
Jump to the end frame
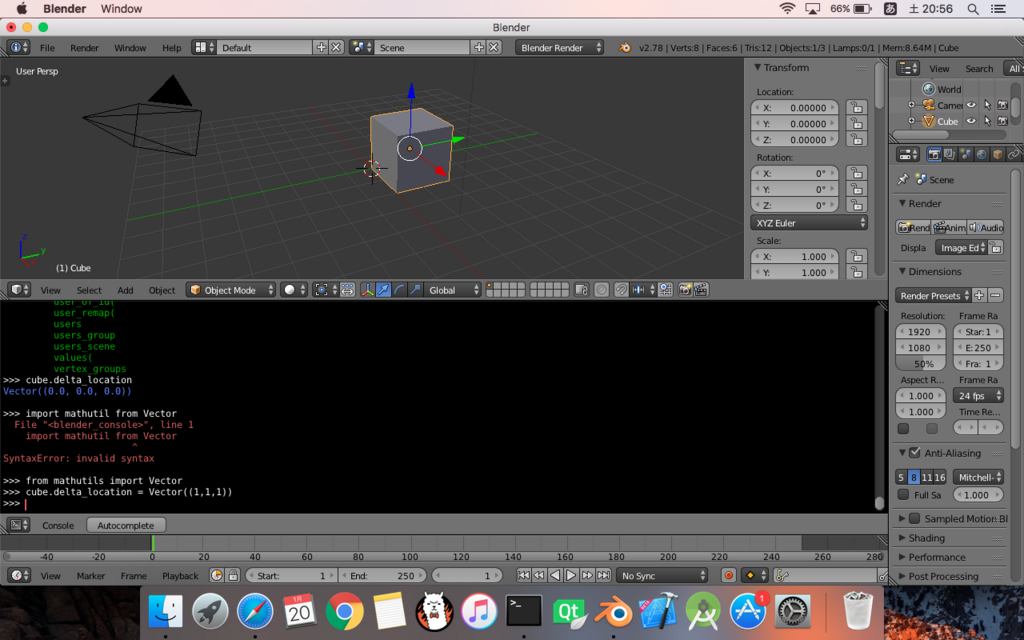click(x=603, y=575)
